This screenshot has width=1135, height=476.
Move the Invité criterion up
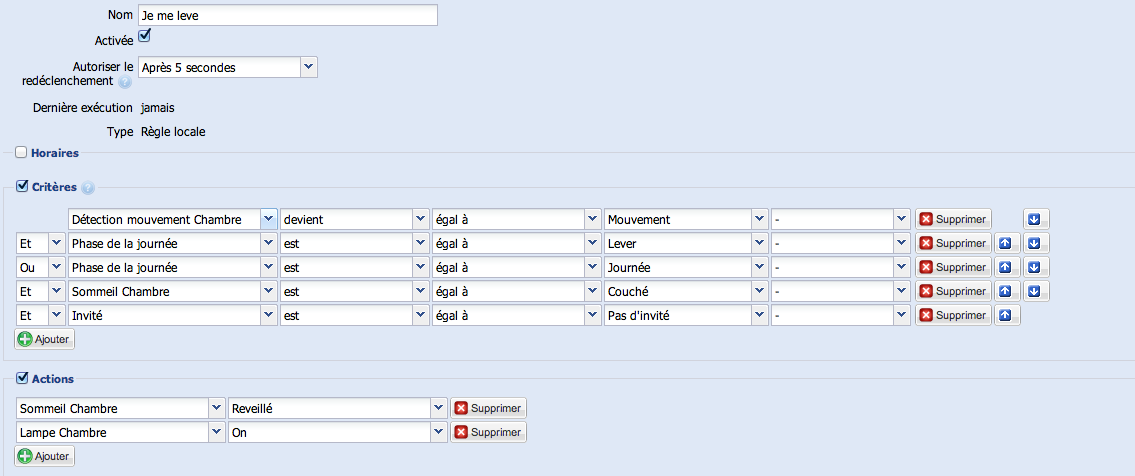pyautogui.click(x=1007, y=315)
